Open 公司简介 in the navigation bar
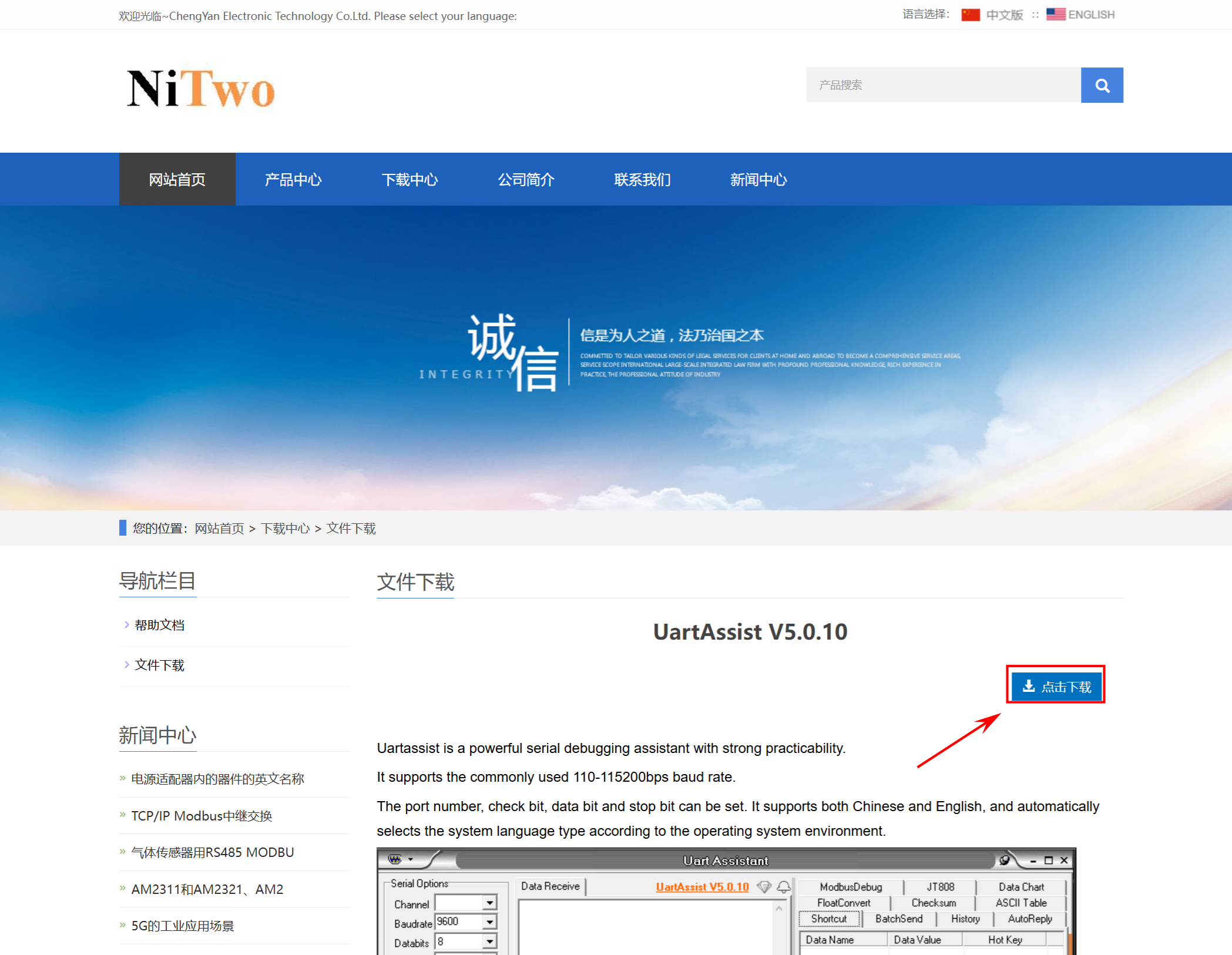The image size is (1232, 955). (x=526, y=179)
